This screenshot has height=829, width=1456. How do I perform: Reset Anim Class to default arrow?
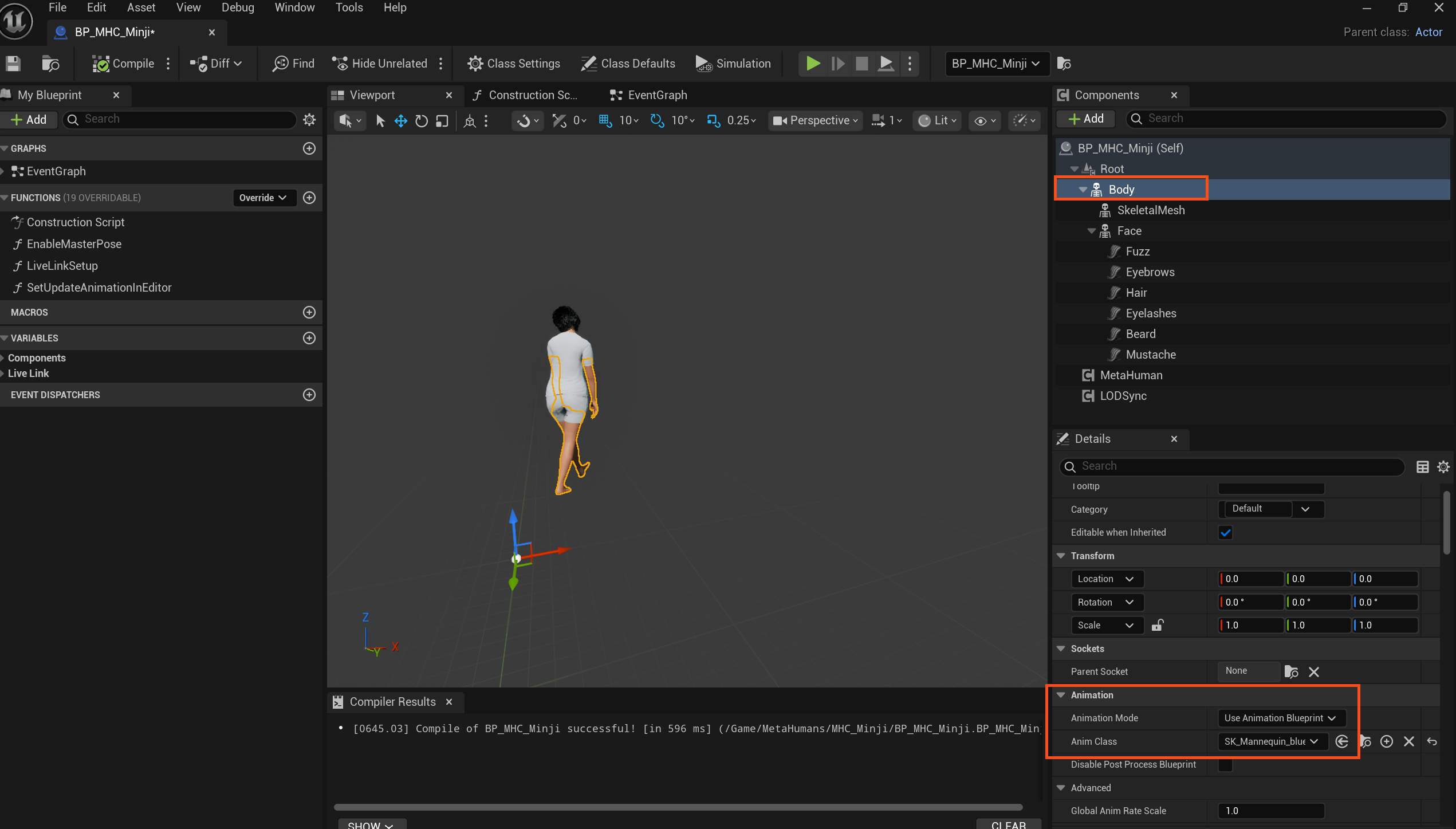(x=1432, y=742)
